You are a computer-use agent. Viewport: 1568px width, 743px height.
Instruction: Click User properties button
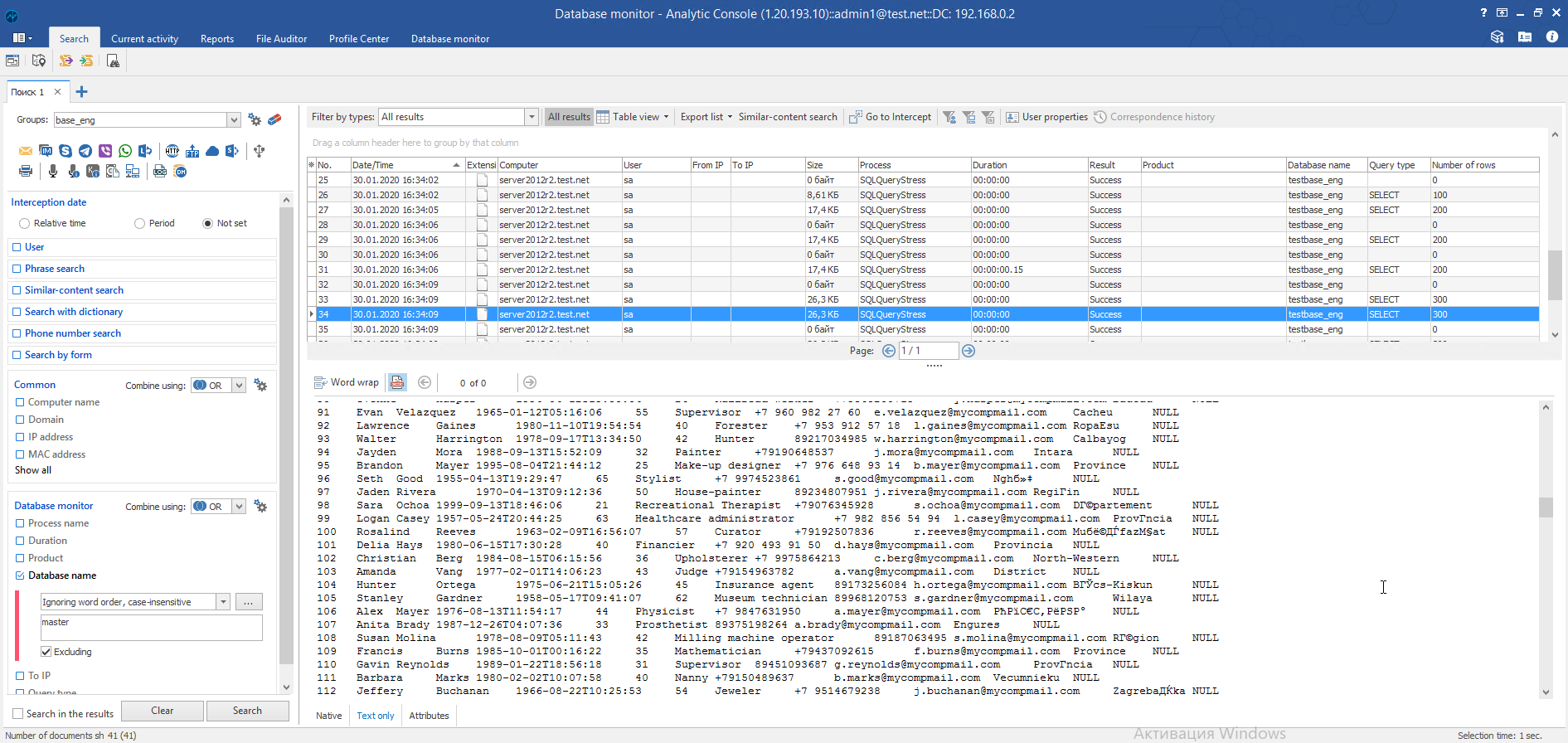point(1046,117)
